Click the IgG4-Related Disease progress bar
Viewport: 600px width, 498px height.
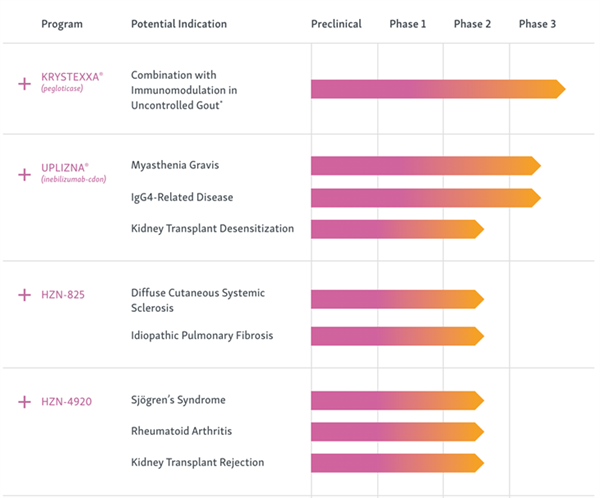pyautogui.click(x=426, y=198)
